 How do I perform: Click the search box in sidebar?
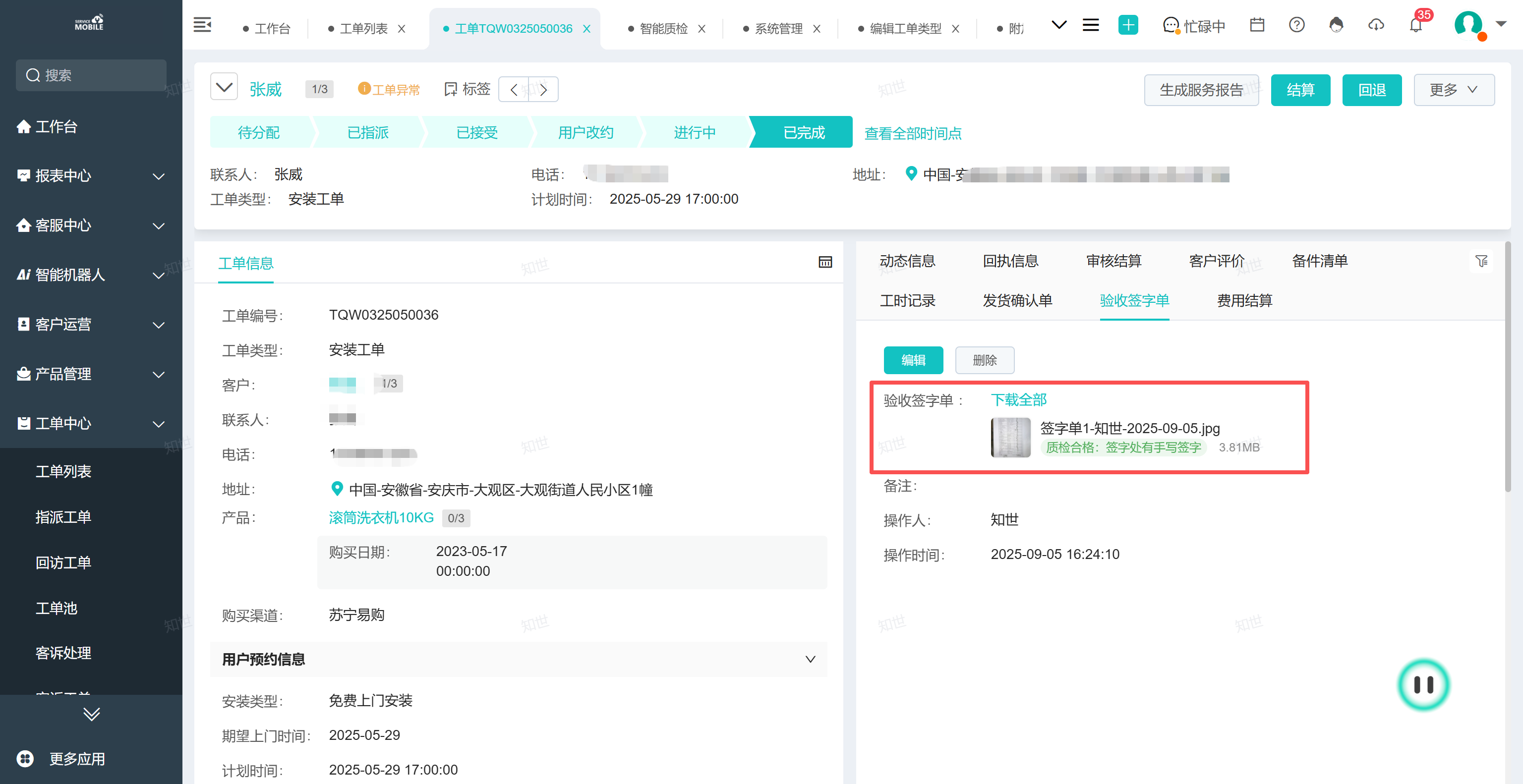click(91, 75)
